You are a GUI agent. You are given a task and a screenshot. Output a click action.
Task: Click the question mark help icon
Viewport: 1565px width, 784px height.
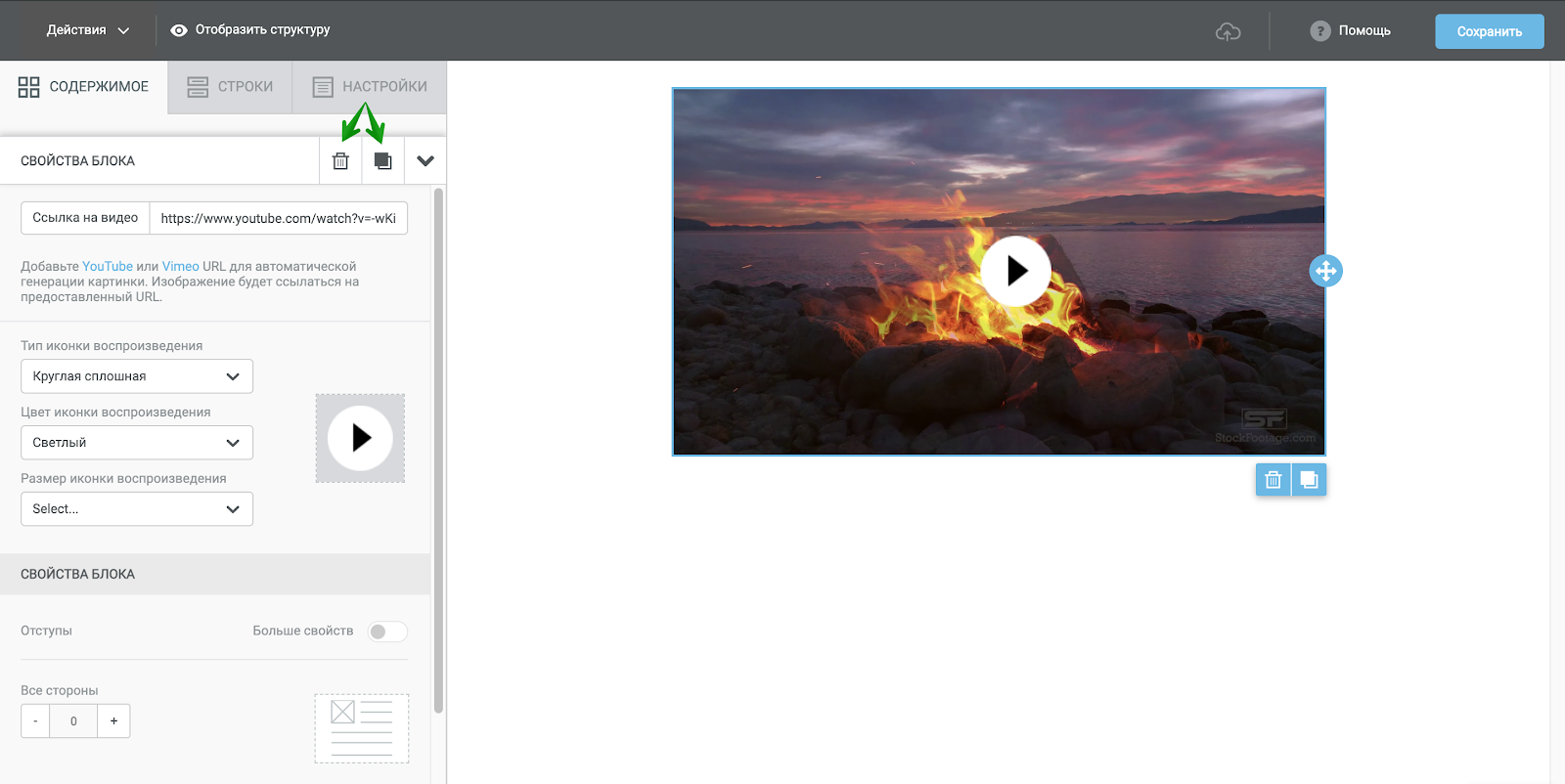click(1319, 31)
